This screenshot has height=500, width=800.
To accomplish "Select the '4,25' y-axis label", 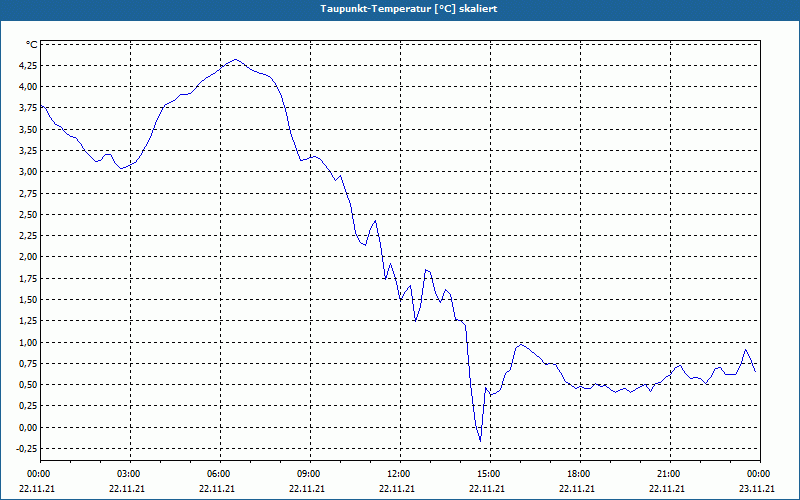I will point(28,66).
